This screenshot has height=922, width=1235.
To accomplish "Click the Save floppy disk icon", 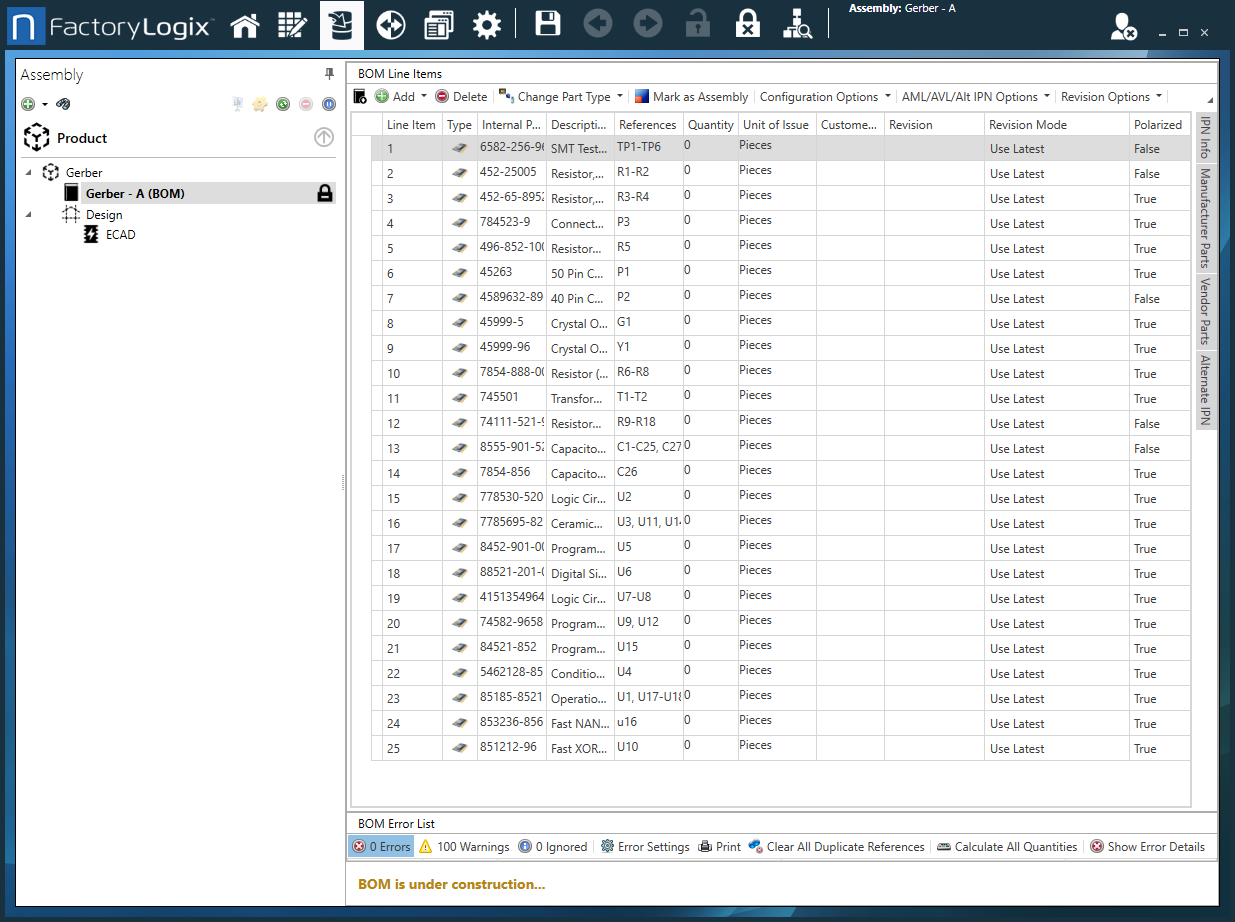I will pos(547,25).
